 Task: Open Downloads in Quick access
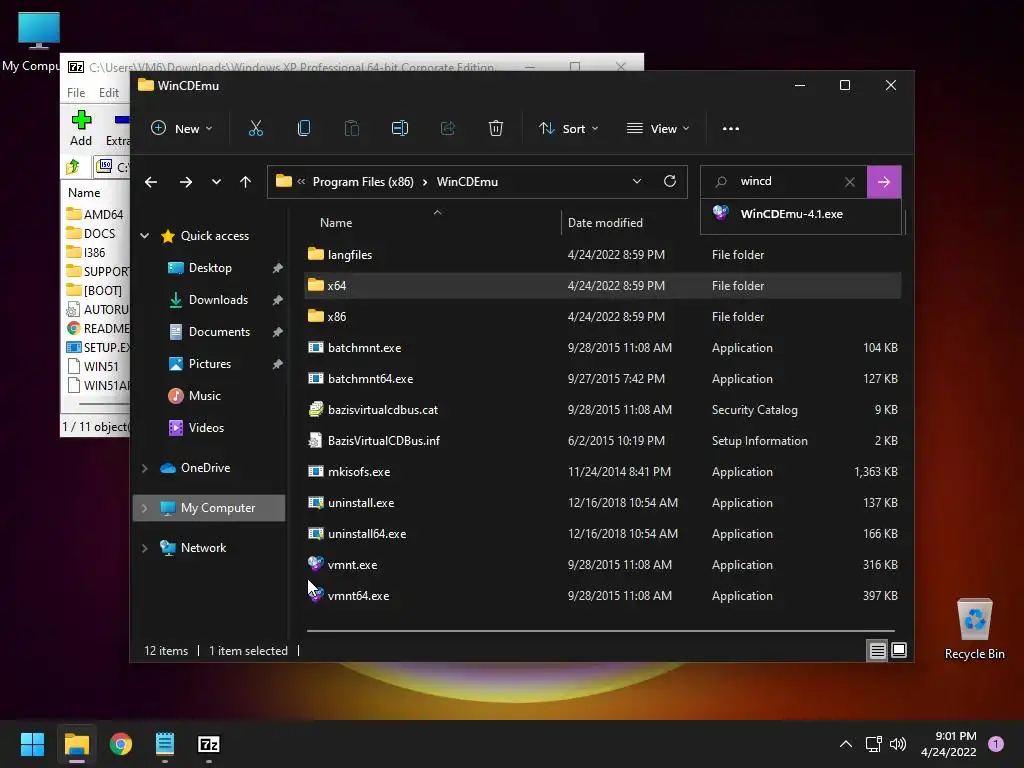[x=218, y=300]
